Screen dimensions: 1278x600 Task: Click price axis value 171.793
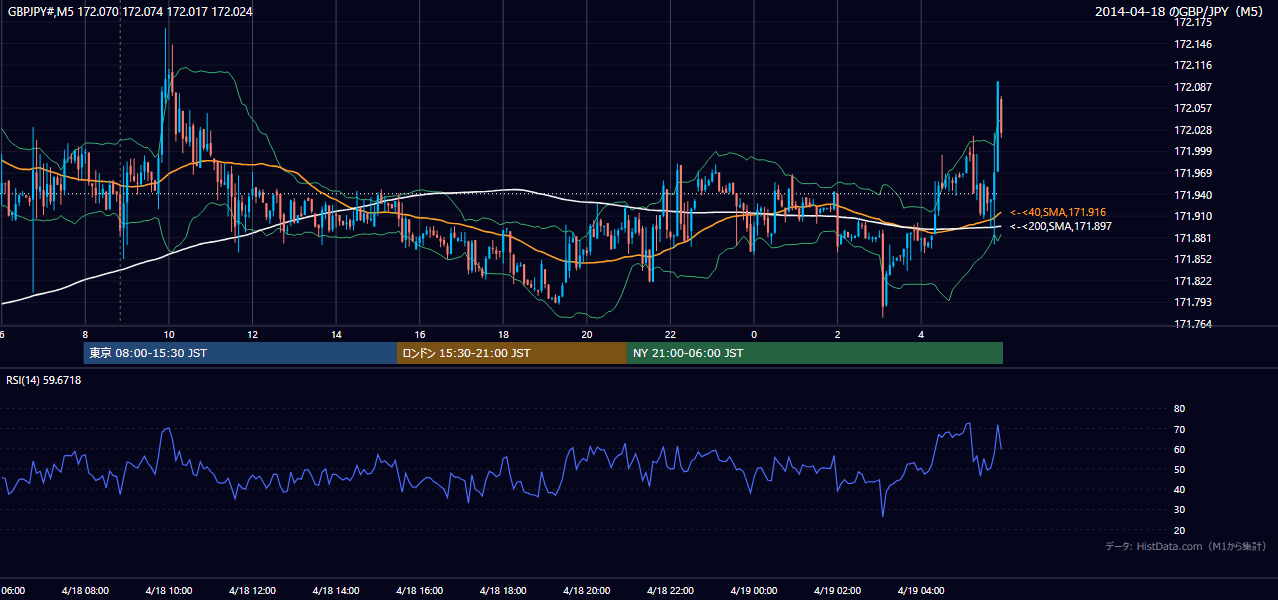1193,302
